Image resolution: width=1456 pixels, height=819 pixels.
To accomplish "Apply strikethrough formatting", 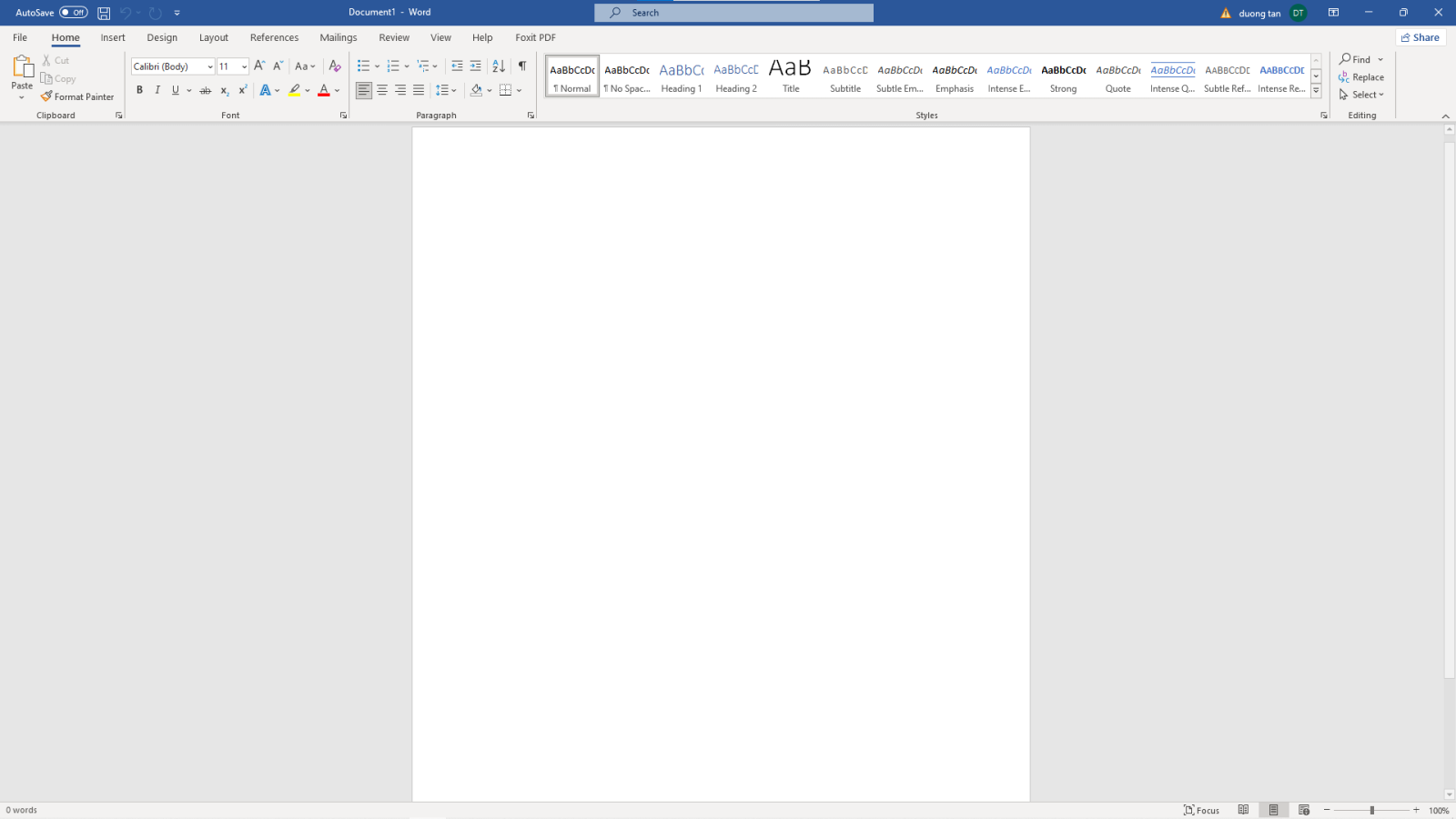I will (205, 90).
